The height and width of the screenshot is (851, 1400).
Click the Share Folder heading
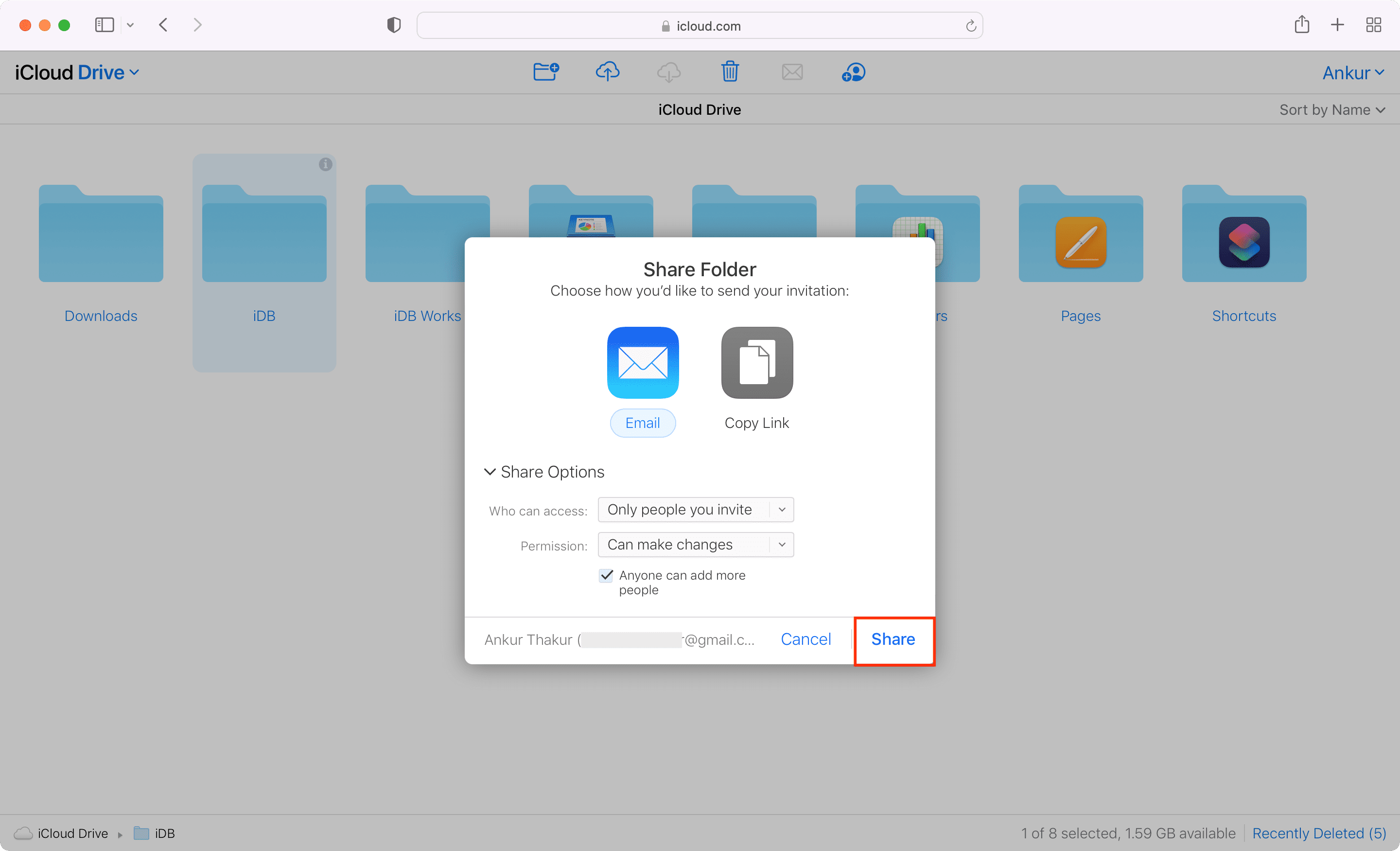[x=700, y=269]
